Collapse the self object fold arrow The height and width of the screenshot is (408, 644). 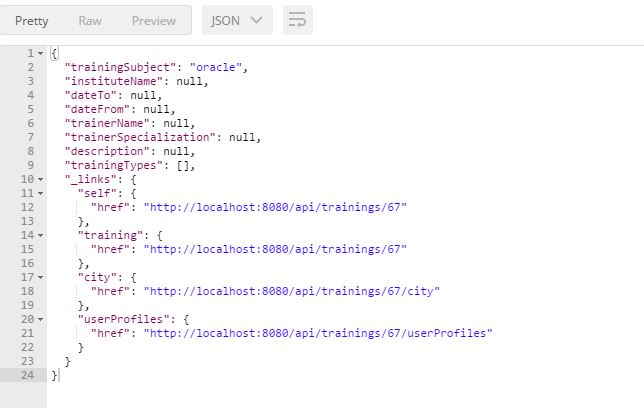point(41,194)
